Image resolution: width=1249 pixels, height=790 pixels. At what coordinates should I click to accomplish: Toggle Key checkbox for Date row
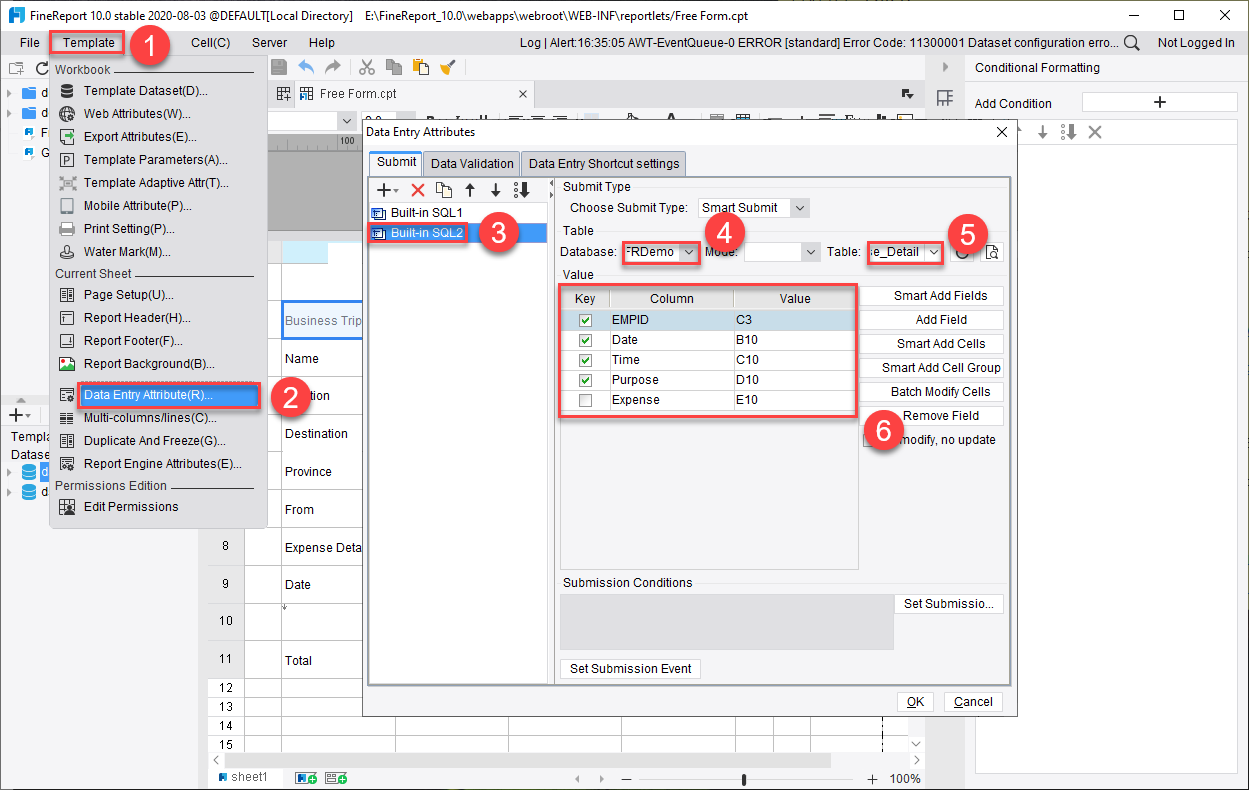(585, 340)
